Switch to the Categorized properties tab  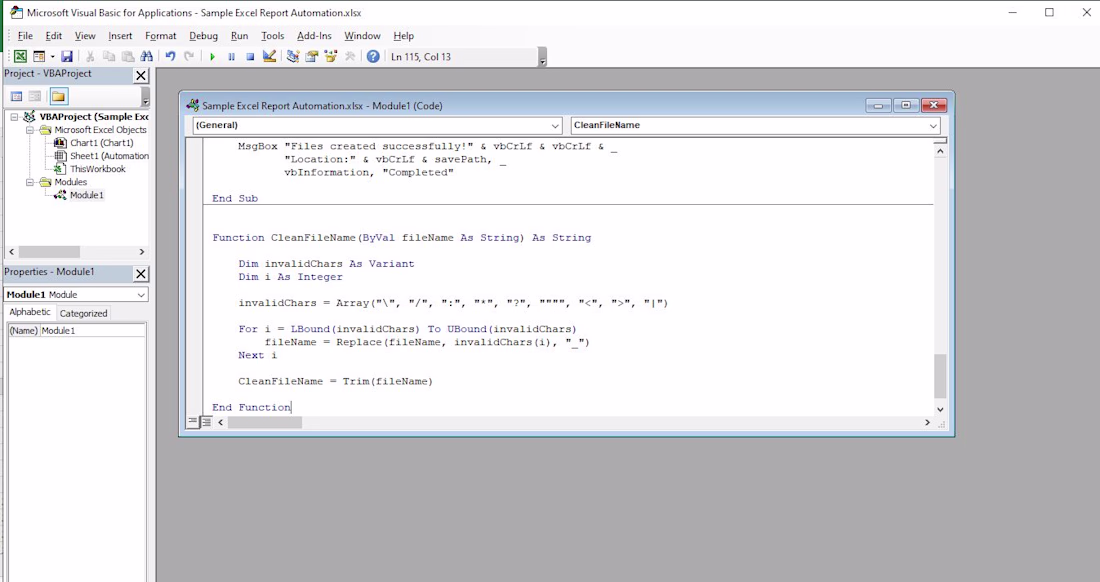coord(83,313)
